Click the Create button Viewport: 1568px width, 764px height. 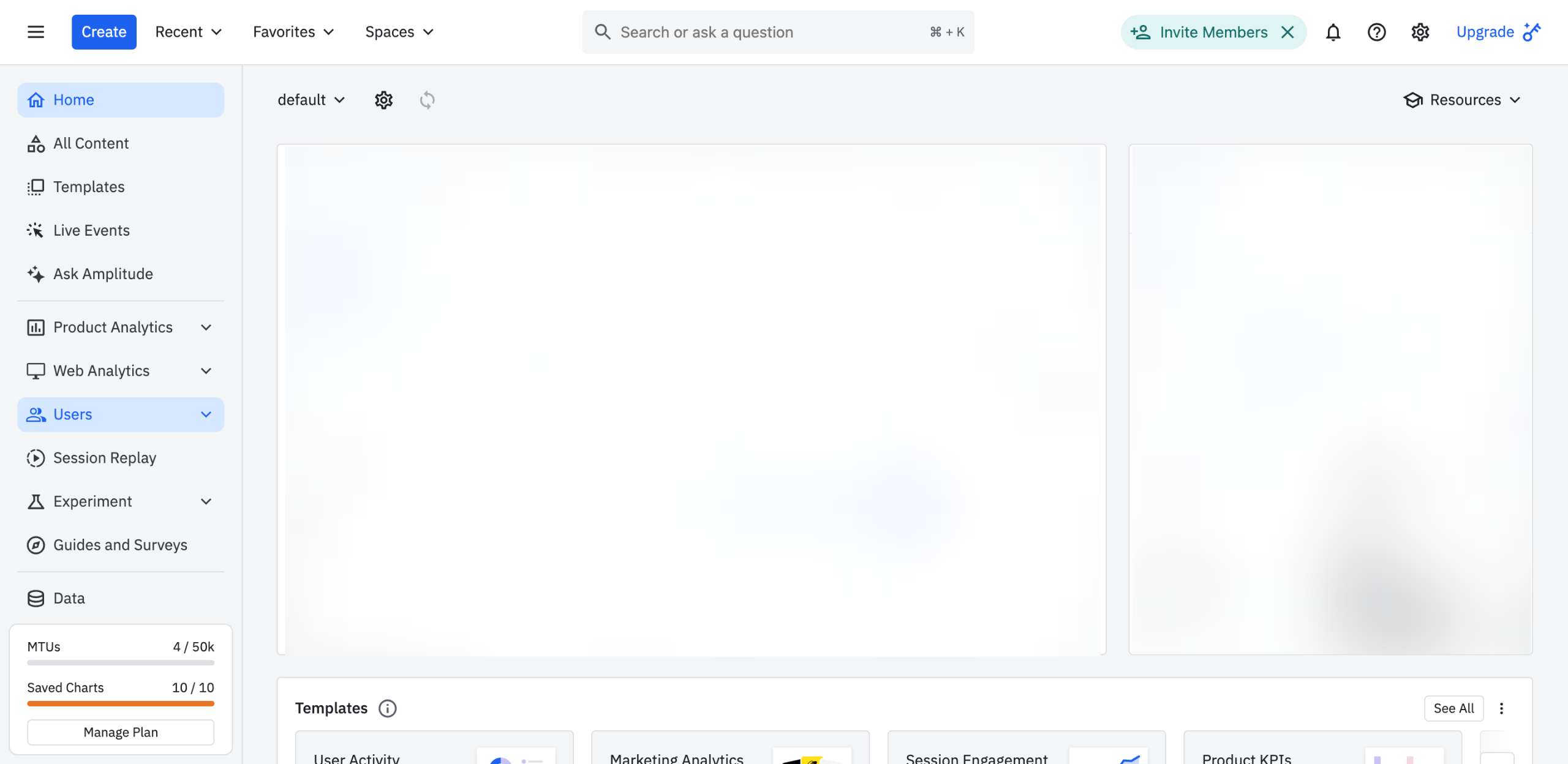pyautogui.click(x=104, y=32)
